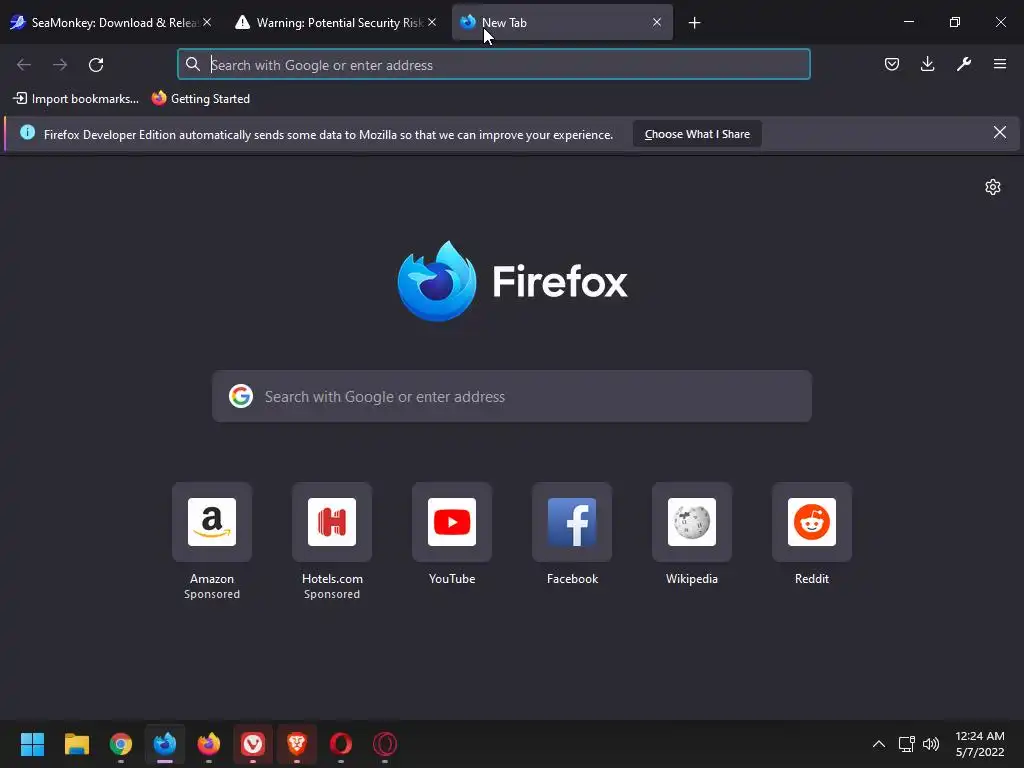Open File Explorer from taskbar
Screen dimensions: 1024x768
76,744
